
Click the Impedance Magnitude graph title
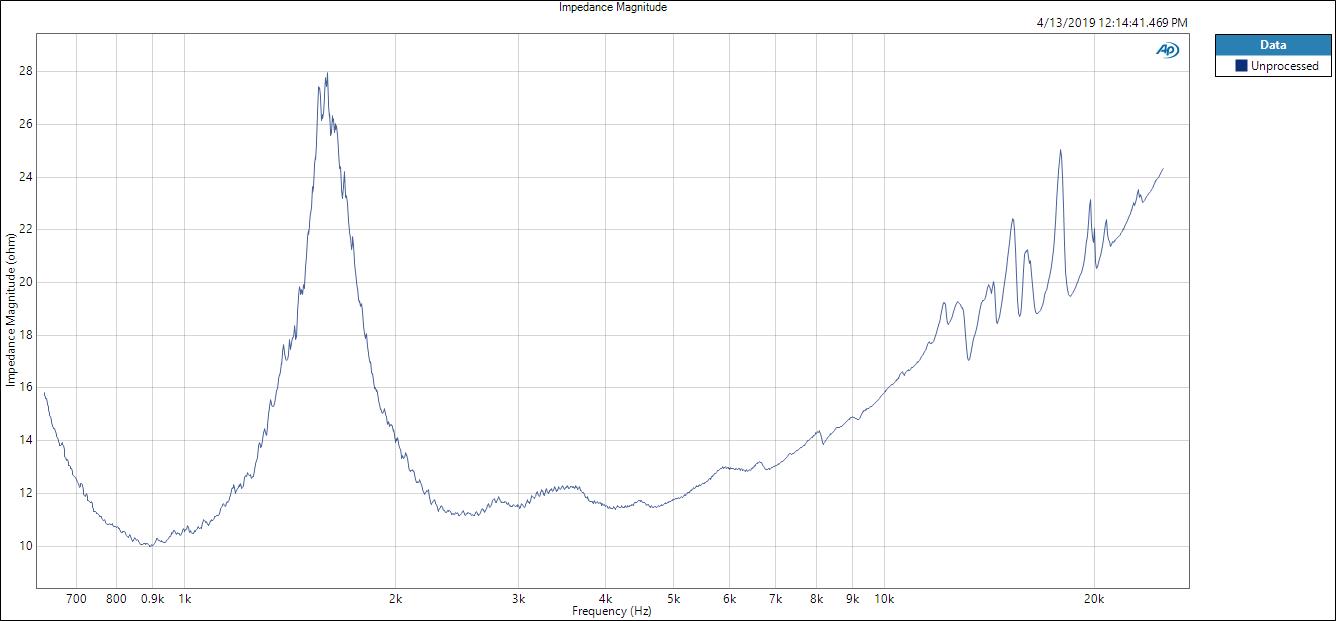point(613,7)
